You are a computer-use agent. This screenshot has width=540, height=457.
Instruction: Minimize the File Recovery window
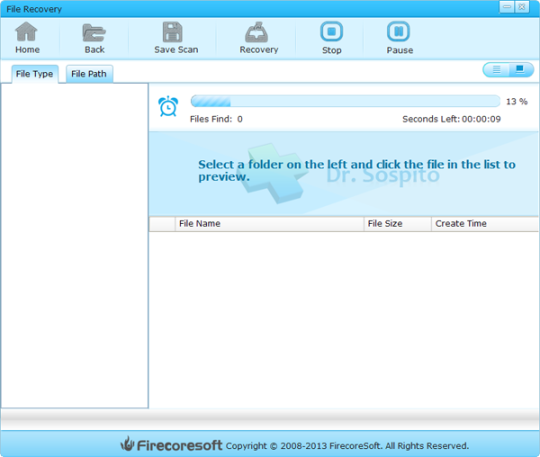pyautogui.click(x=507, y=7)
